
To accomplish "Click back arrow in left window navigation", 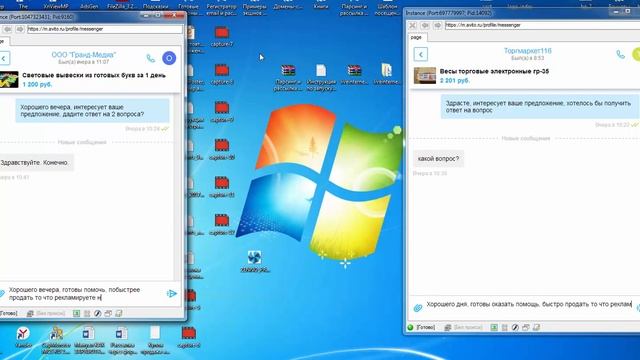I will [7, 29].
